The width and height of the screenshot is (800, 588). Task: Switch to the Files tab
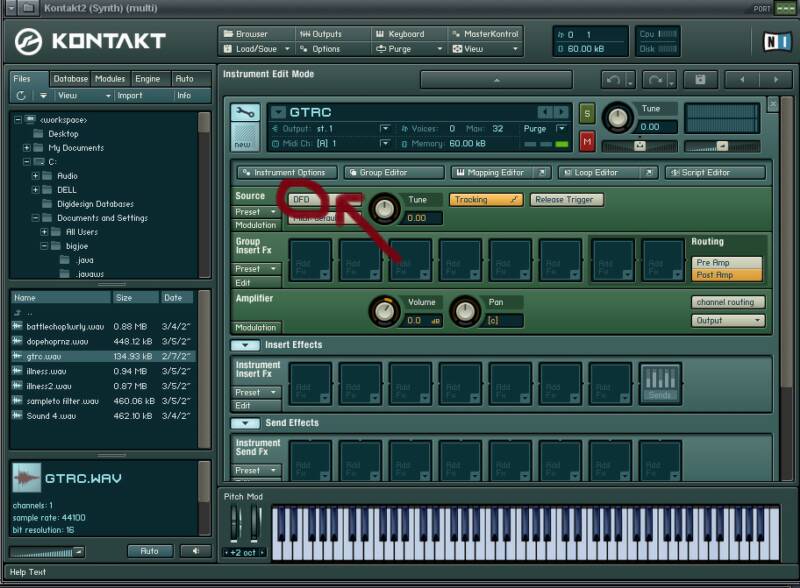pyautogui.click(x=30, y=79)
